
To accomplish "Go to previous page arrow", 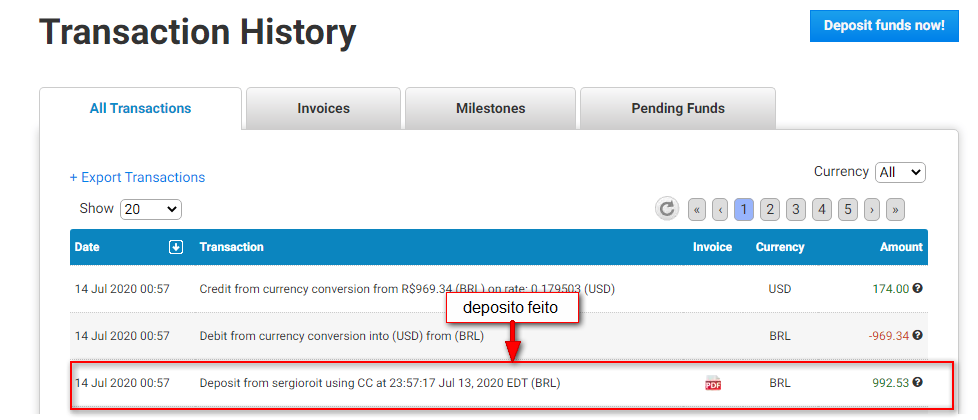I will 720,209.
